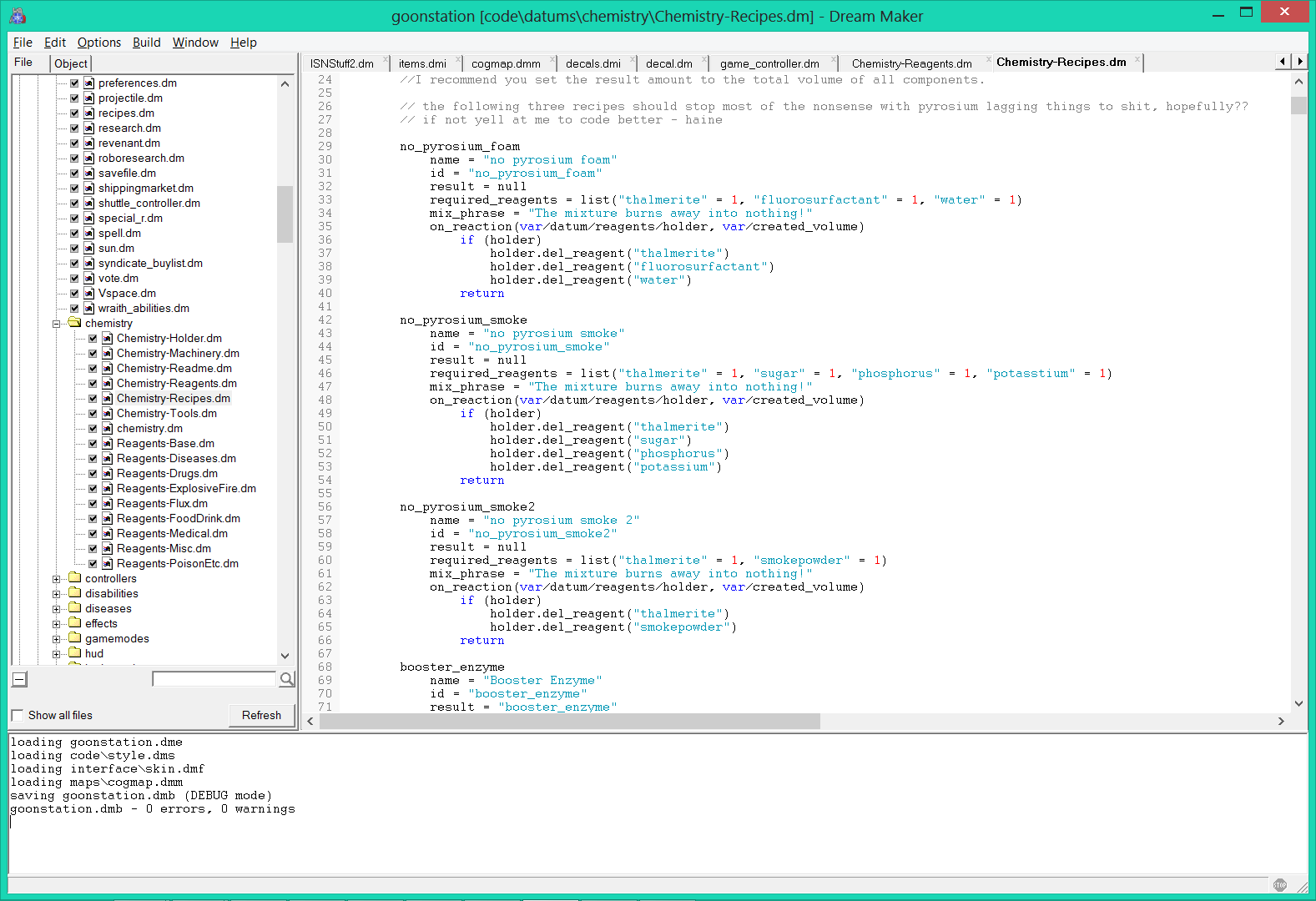This screenshot has height=901, width=1316.
Task: Open the Build menu
Action: (146, 43)
